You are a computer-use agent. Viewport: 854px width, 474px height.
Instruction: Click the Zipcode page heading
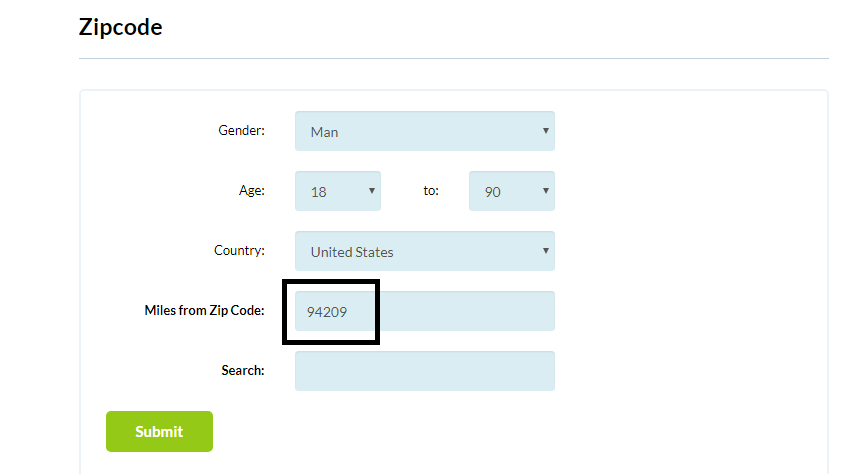120,27
